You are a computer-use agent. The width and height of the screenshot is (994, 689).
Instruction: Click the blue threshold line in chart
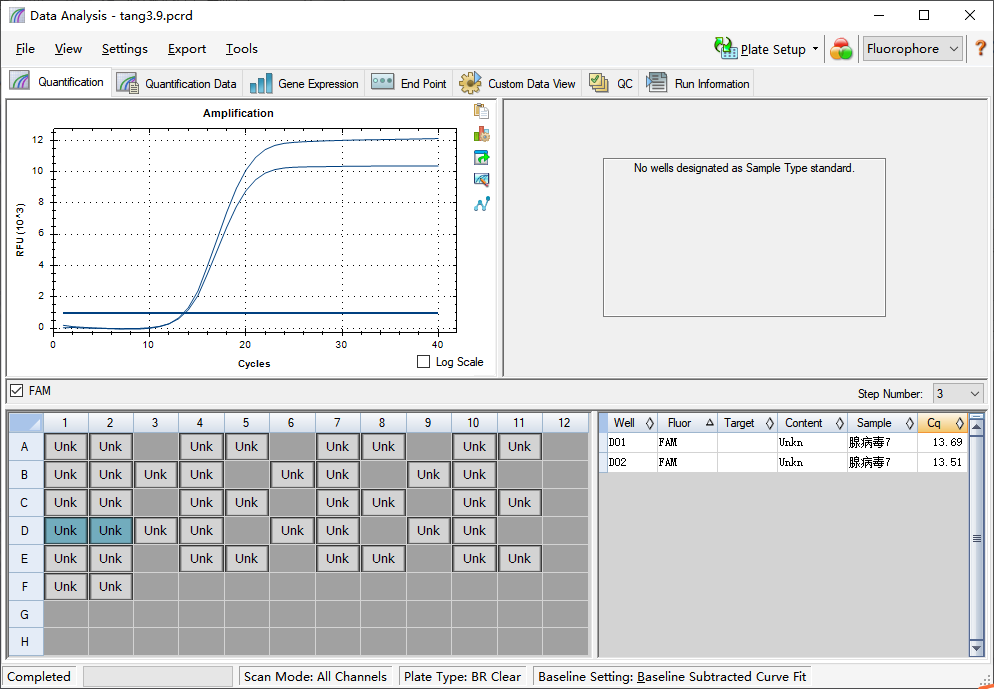click(250, 313)
